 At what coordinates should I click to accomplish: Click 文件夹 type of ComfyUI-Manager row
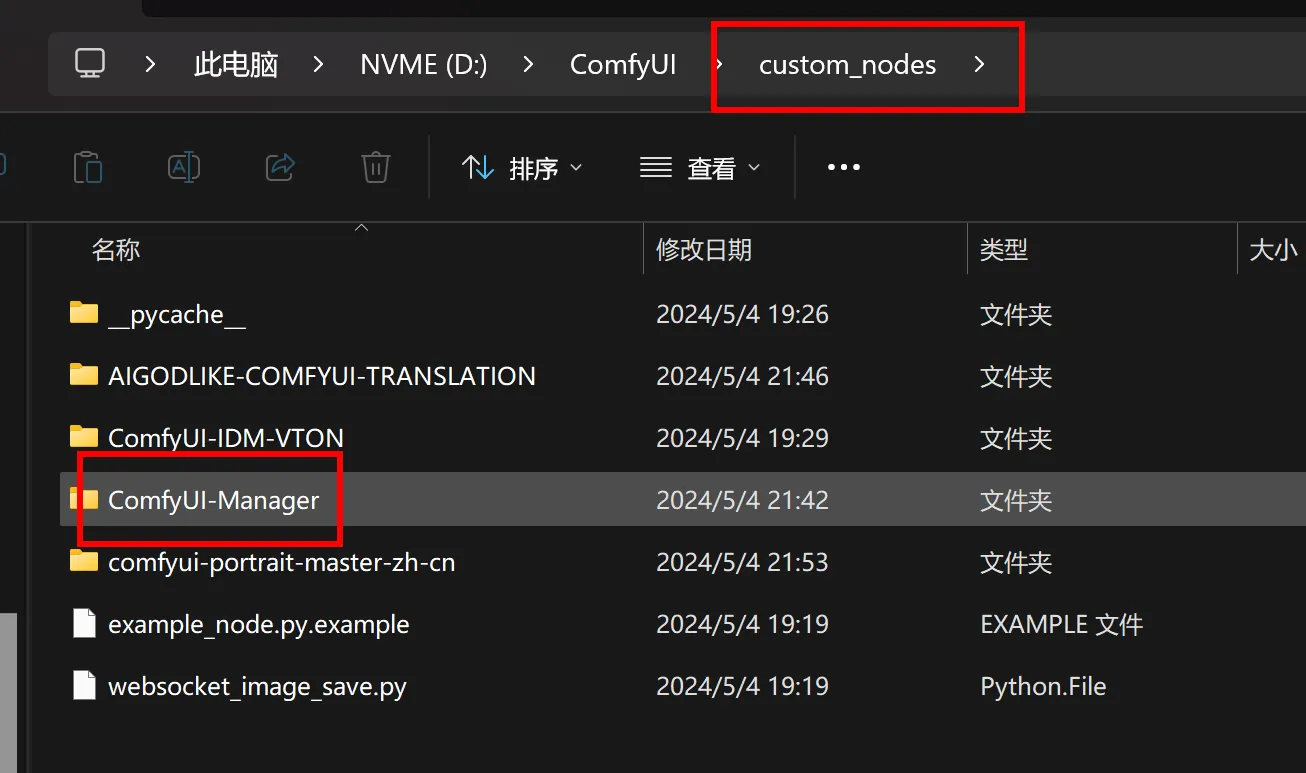[1016, 500]
